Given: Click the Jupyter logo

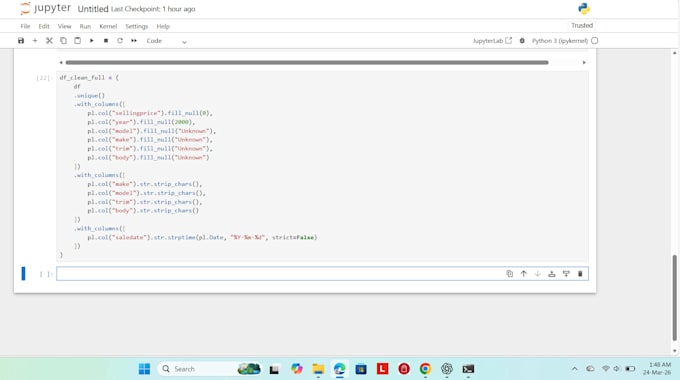Looking at the screenshot, I should pyautogui.click(x=45, y=8).
